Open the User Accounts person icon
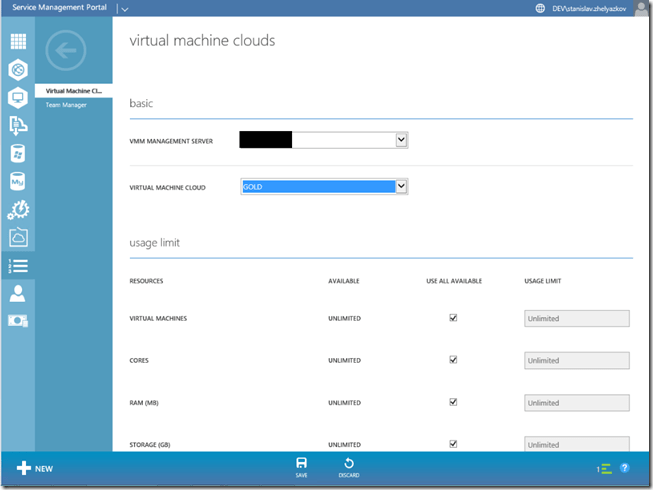This screenshot has width=653, height=490. (17, 294)
